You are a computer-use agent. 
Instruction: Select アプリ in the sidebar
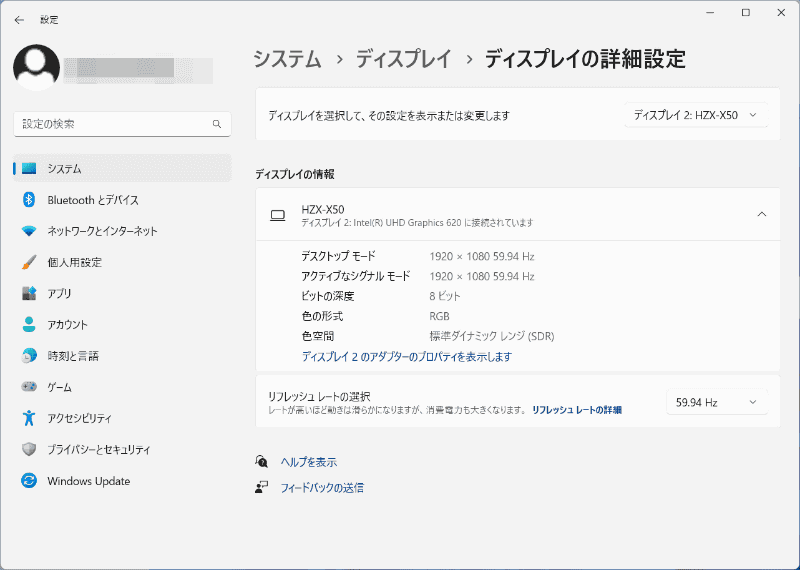122,293
